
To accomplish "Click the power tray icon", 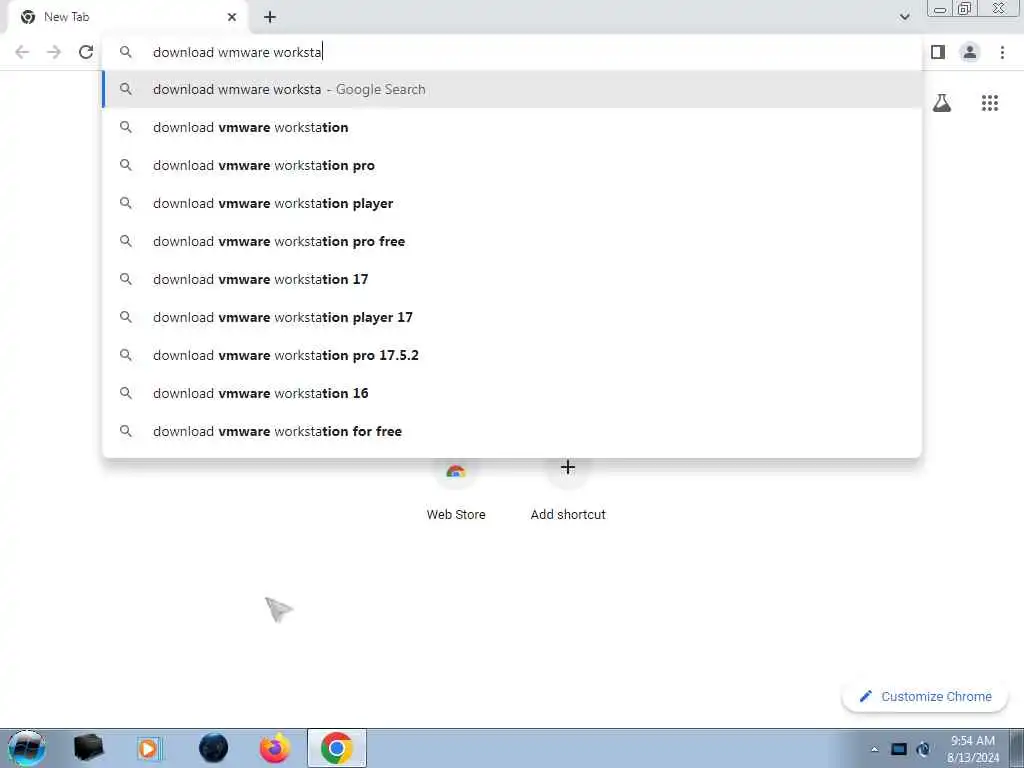I will click(923, 749).
